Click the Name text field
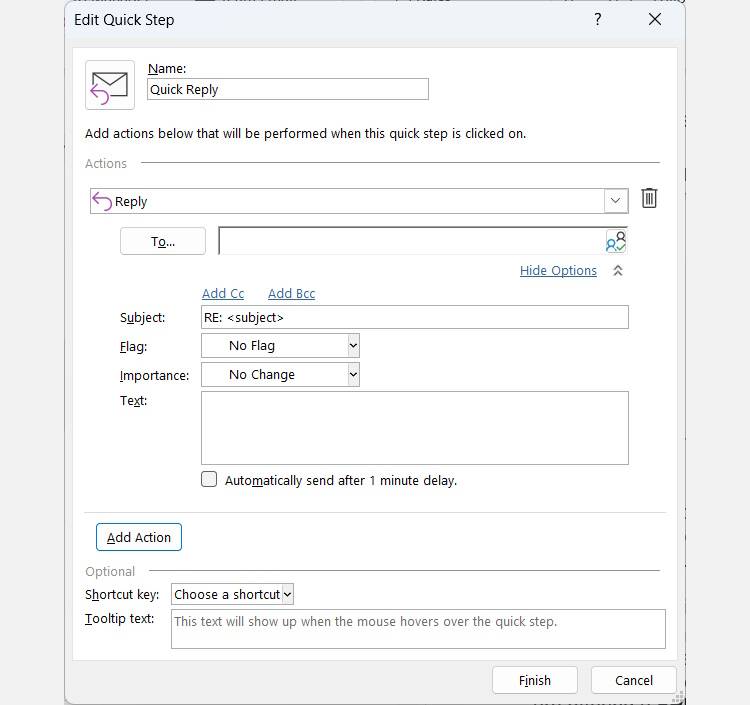750x705 pixels. click(287, 89)
